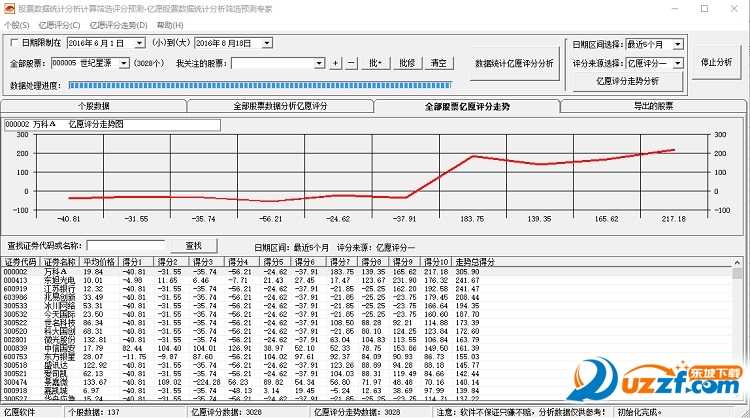The height and width of the screenshot is (418, 750).
Task: Click chart axis value -56.21
Action: tap(271, 219)
